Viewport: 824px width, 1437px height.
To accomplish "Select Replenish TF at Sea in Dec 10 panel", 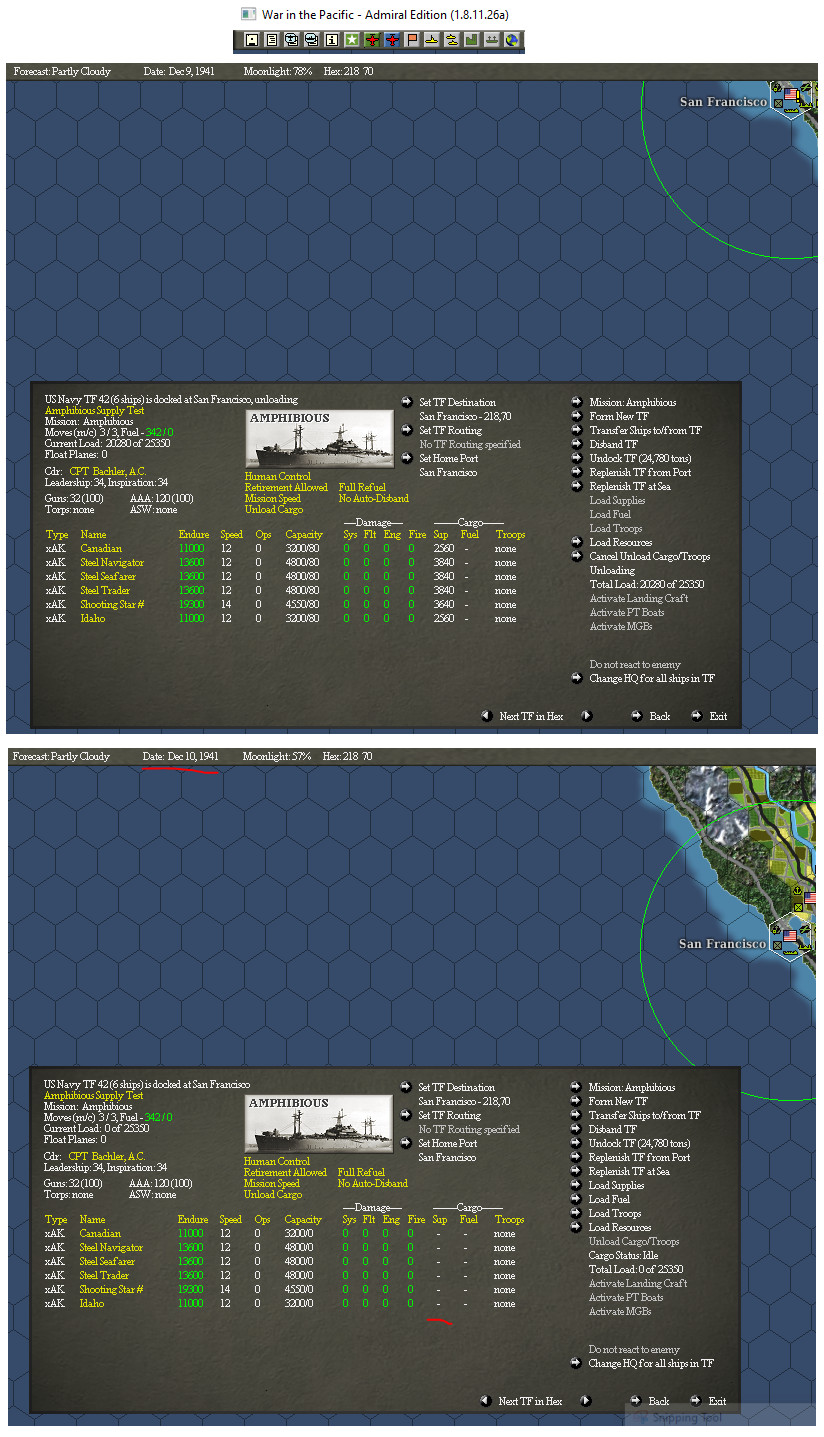I will coord(629,1171).
